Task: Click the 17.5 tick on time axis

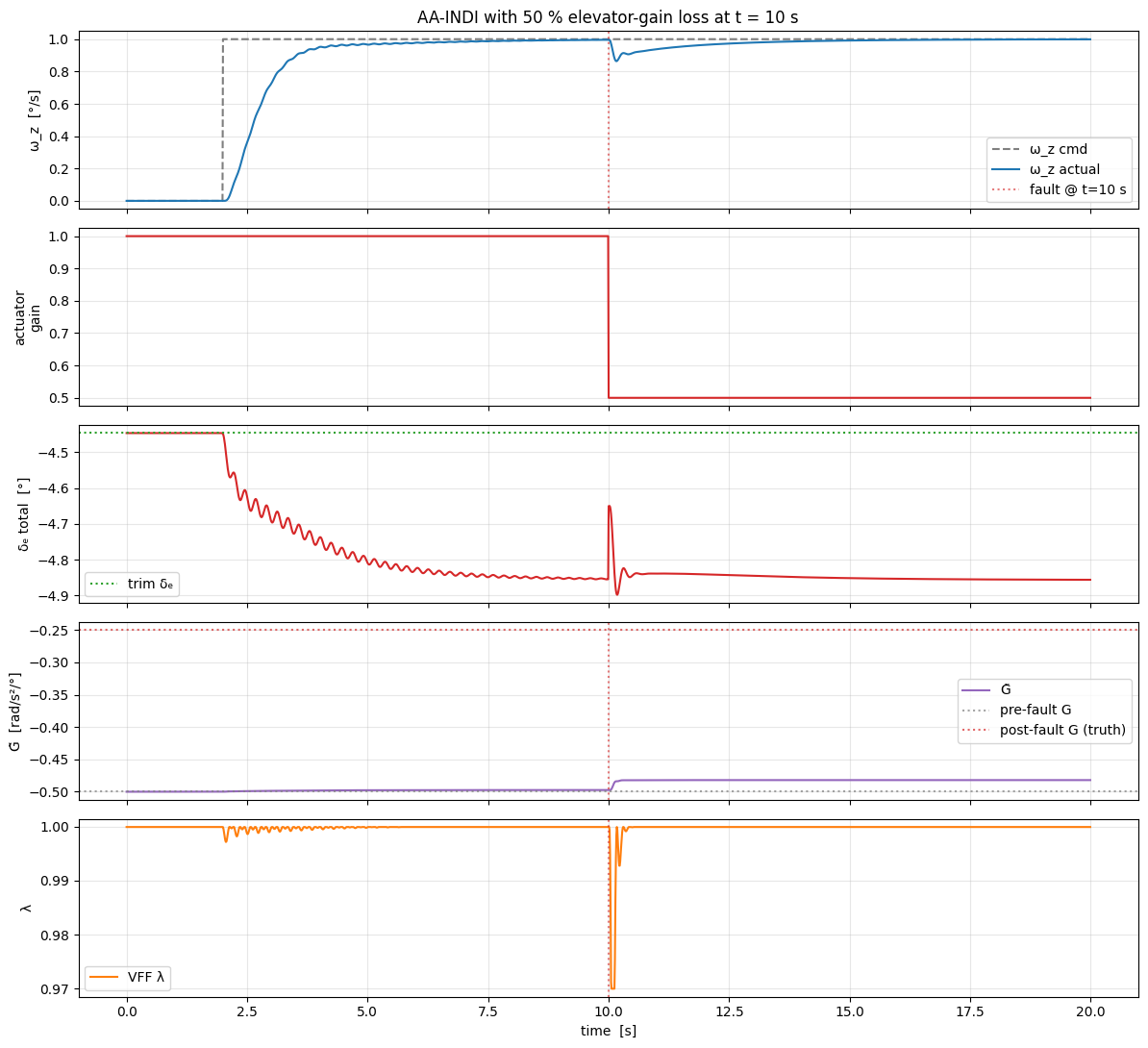Action: pyautogui.click(x=970, y=1011)
